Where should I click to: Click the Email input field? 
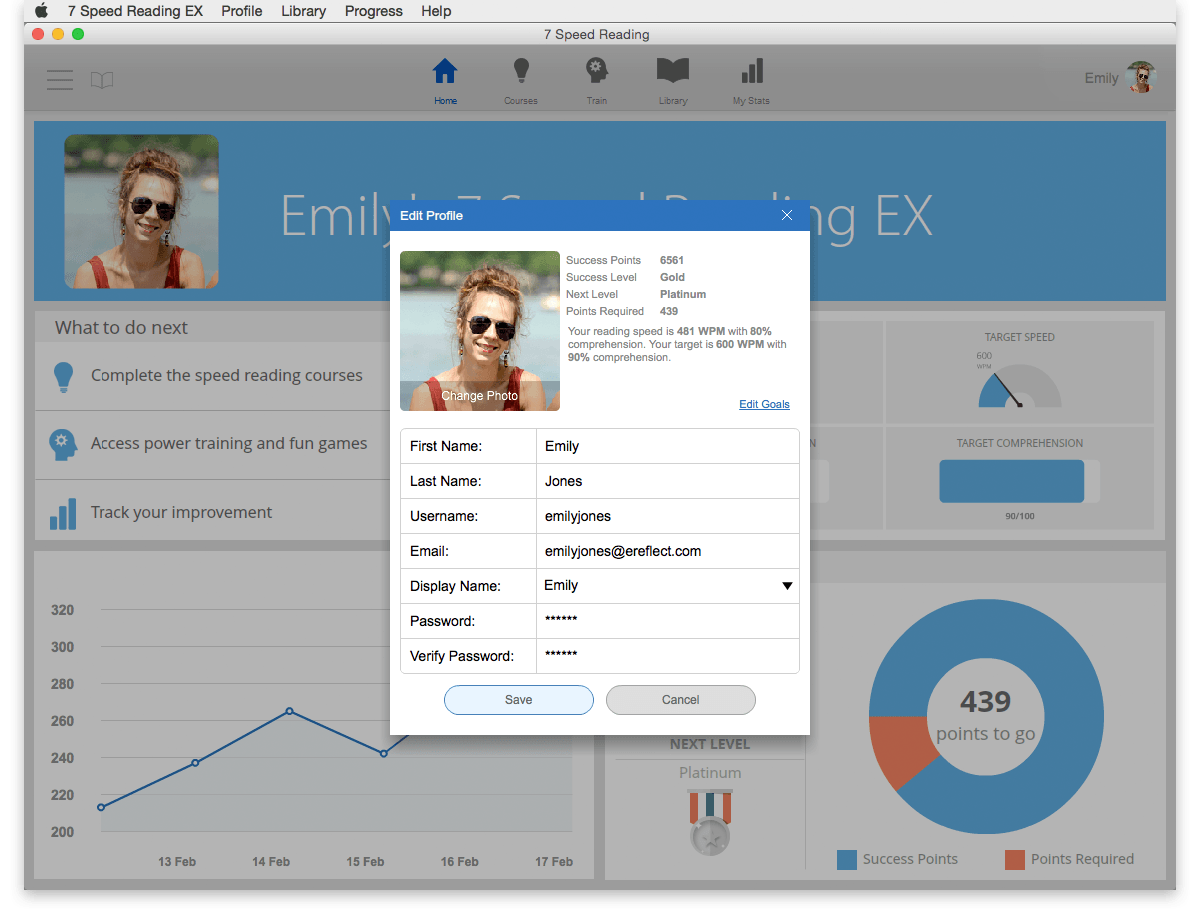[x=667, y=551]
